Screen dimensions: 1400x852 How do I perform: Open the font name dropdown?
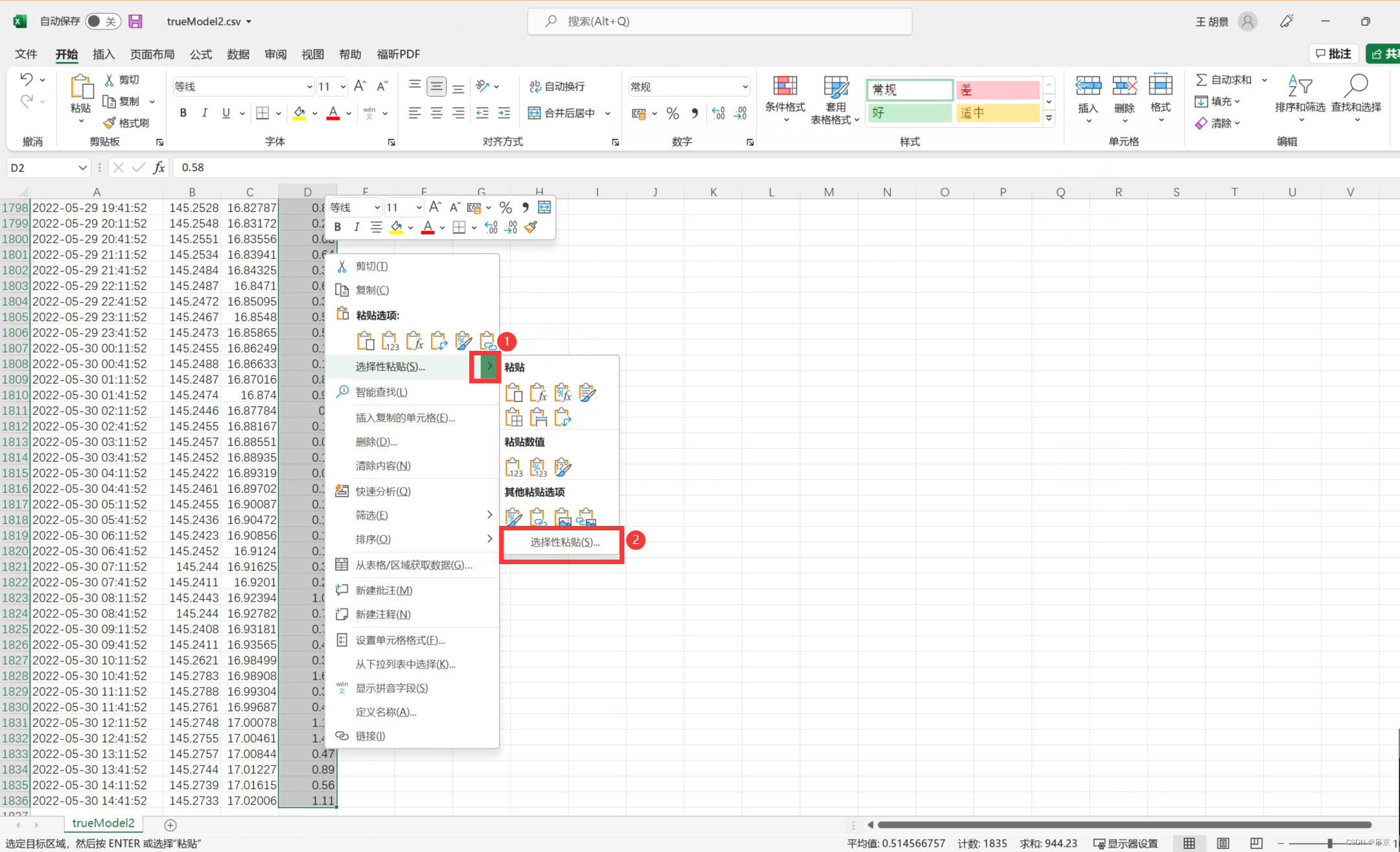coord(309,86)
